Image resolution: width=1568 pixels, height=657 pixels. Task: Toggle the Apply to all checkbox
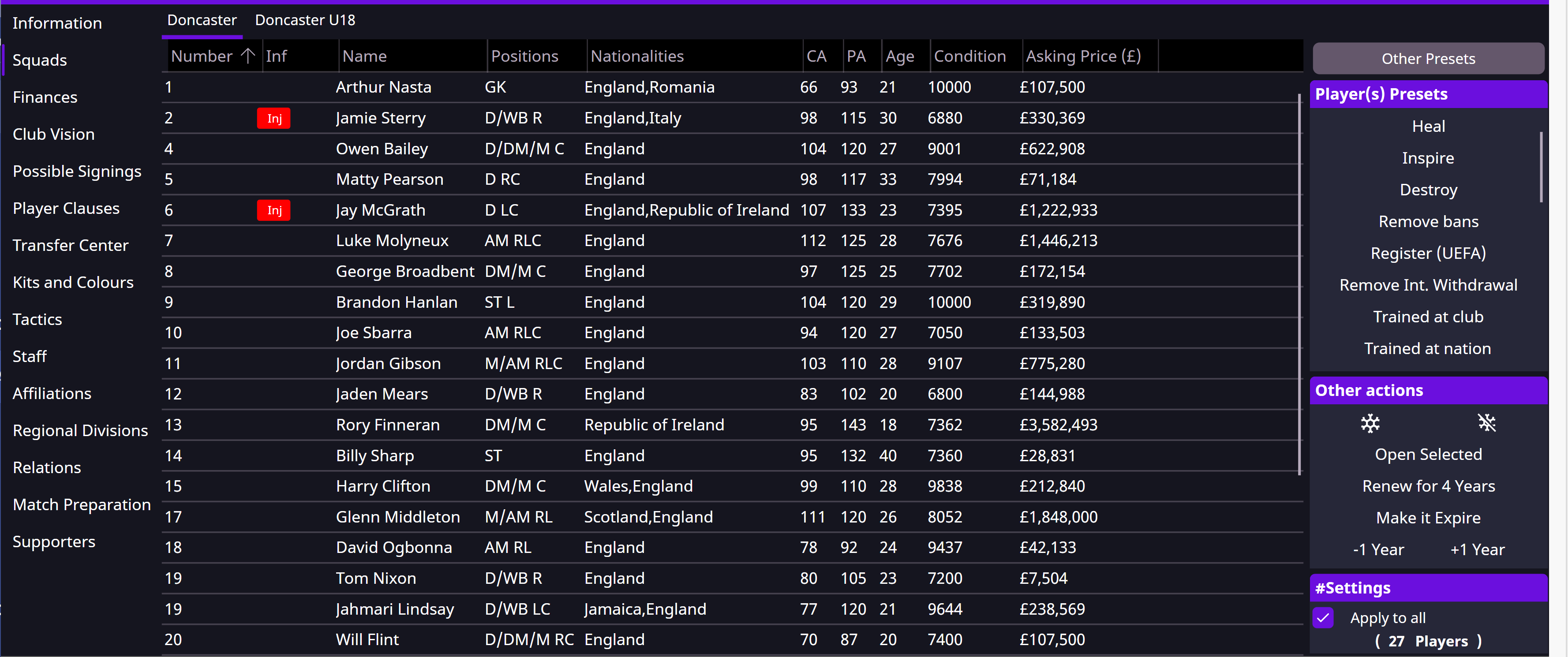[1323, 617]
